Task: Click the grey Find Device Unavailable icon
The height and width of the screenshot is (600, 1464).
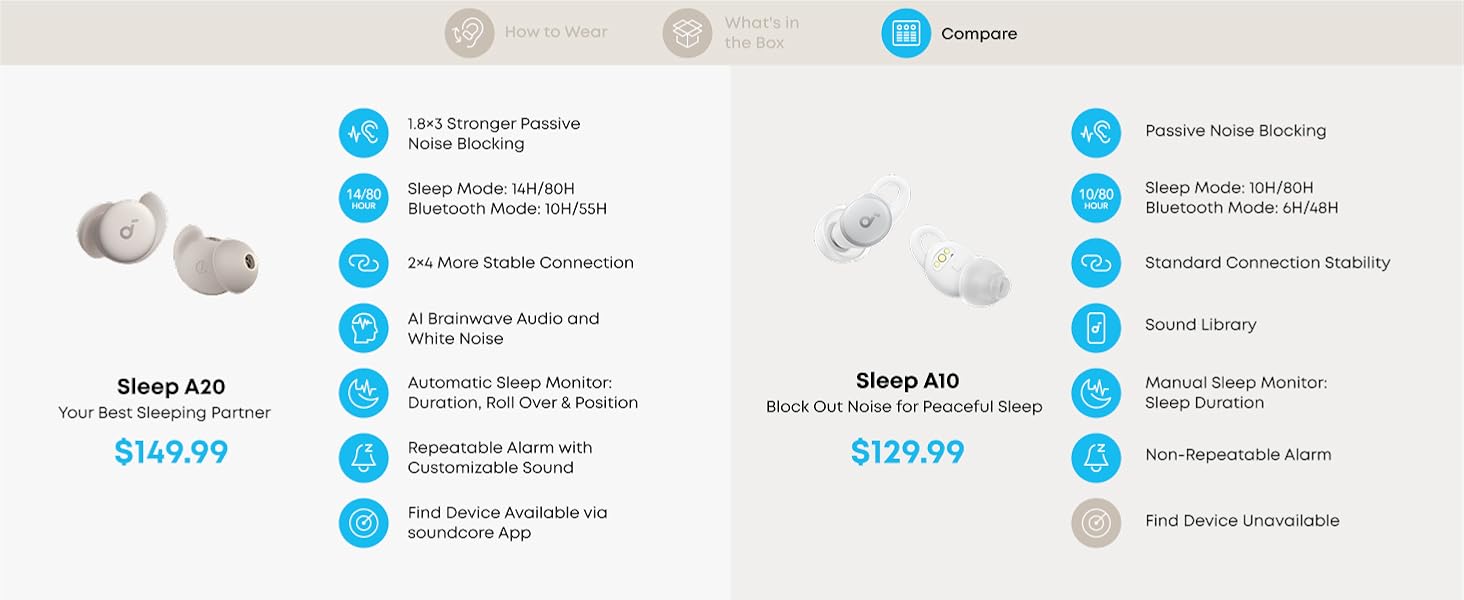Action: coord(1096,523)
